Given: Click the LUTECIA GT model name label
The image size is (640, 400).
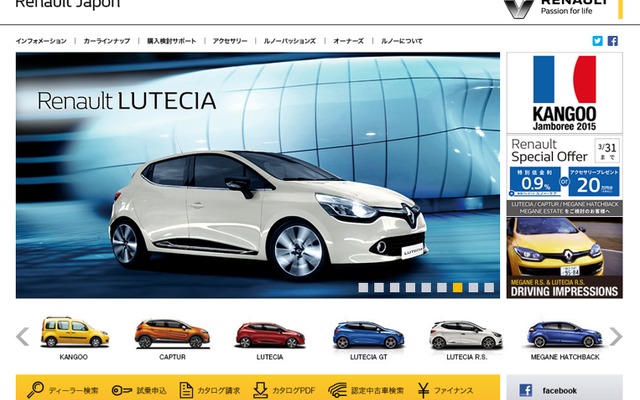Looking at the screenshot, I should pyautogui.click(x=369, y=357).
